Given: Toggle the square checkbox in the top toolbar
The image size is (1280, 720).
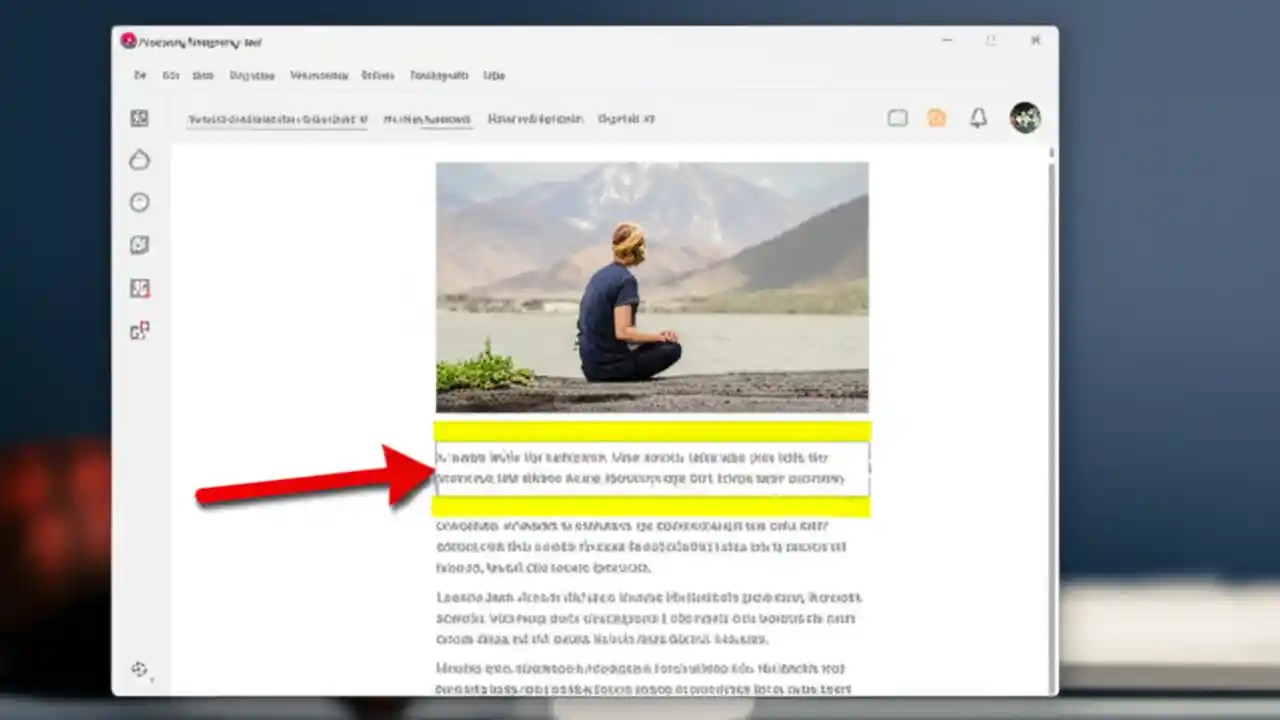Looking at the screenshot, I should click(897, 118).
